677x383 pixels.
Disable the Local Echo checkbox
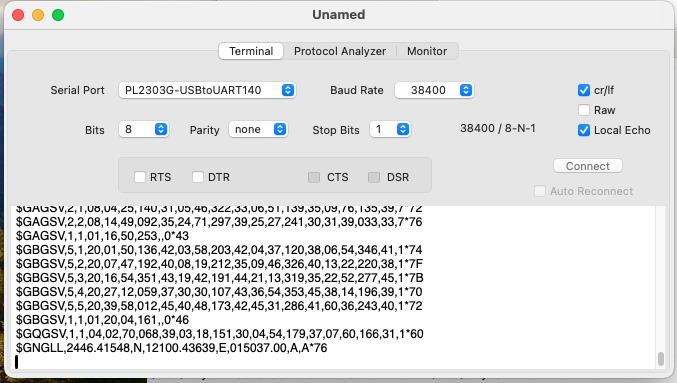(584, 130)
